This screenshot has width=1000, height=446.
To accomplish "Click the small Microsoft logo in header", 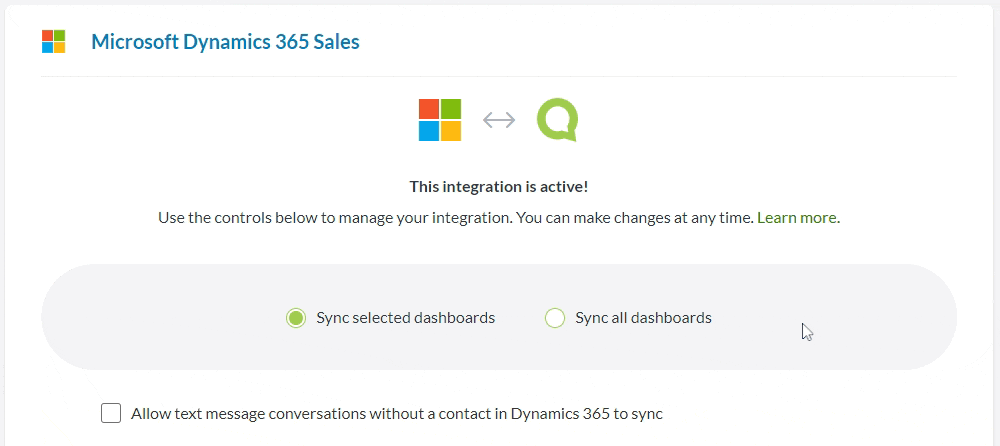I will 54,42.
